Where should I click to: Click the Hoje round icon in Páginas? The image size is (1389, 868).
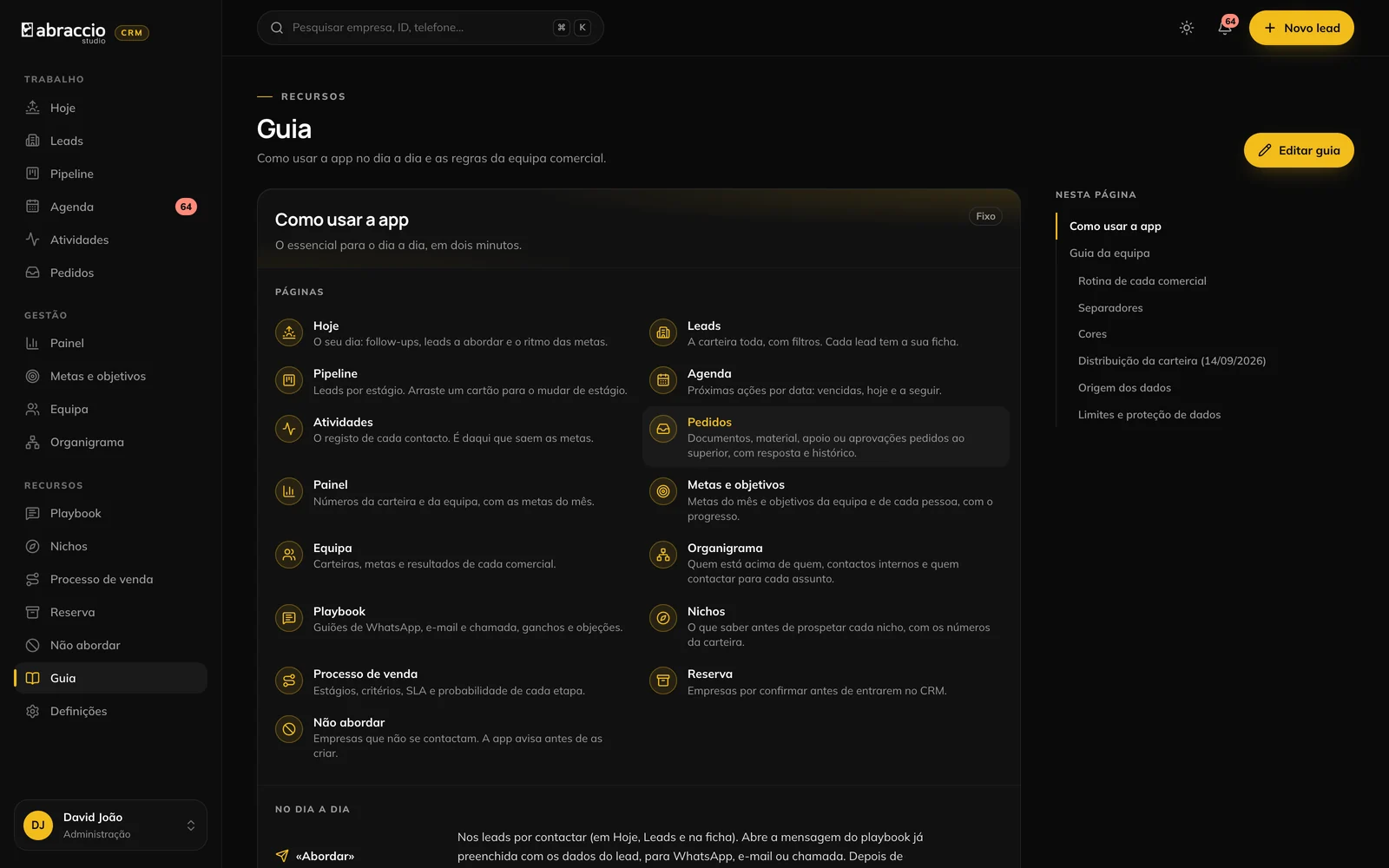289,332
